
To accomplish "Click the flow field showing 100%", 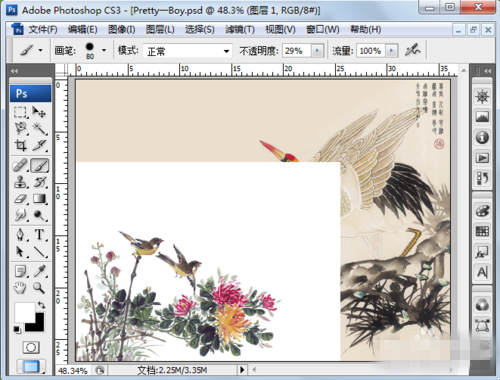I will pyautogui.click(x=371, y=51).
